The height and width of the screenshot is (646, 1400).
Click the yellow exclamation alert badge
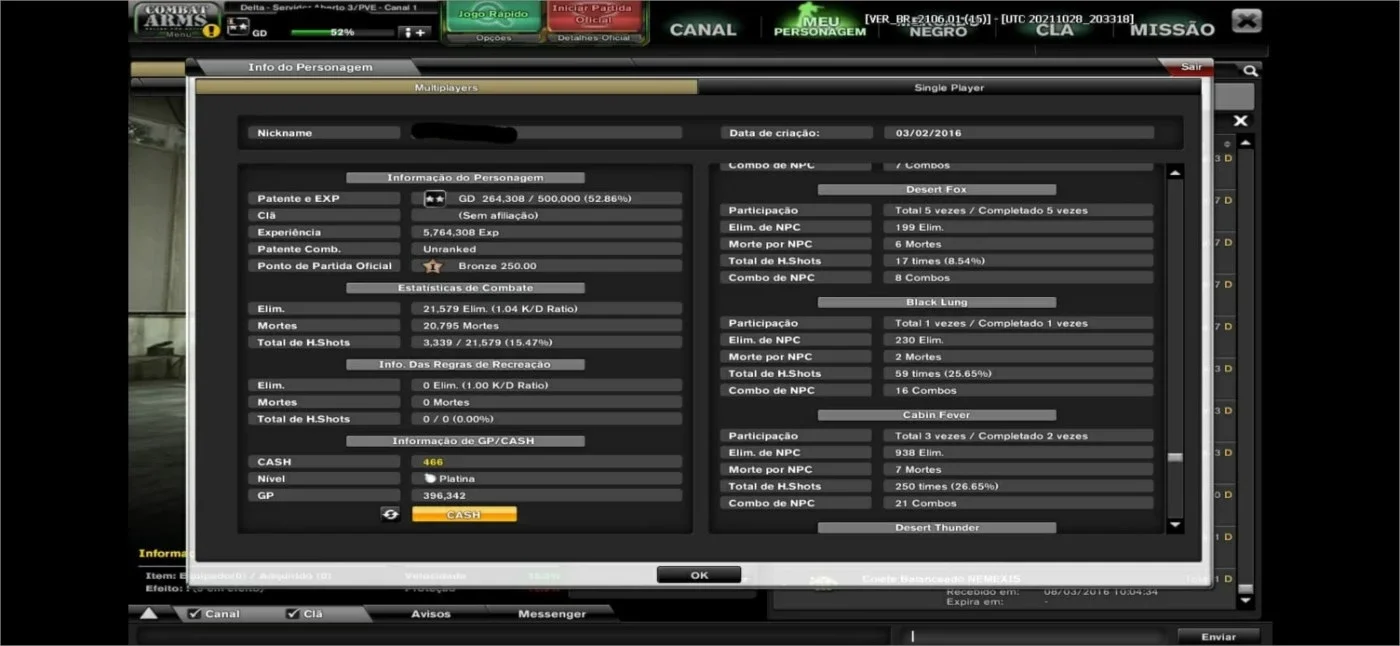tap(211, 30)
